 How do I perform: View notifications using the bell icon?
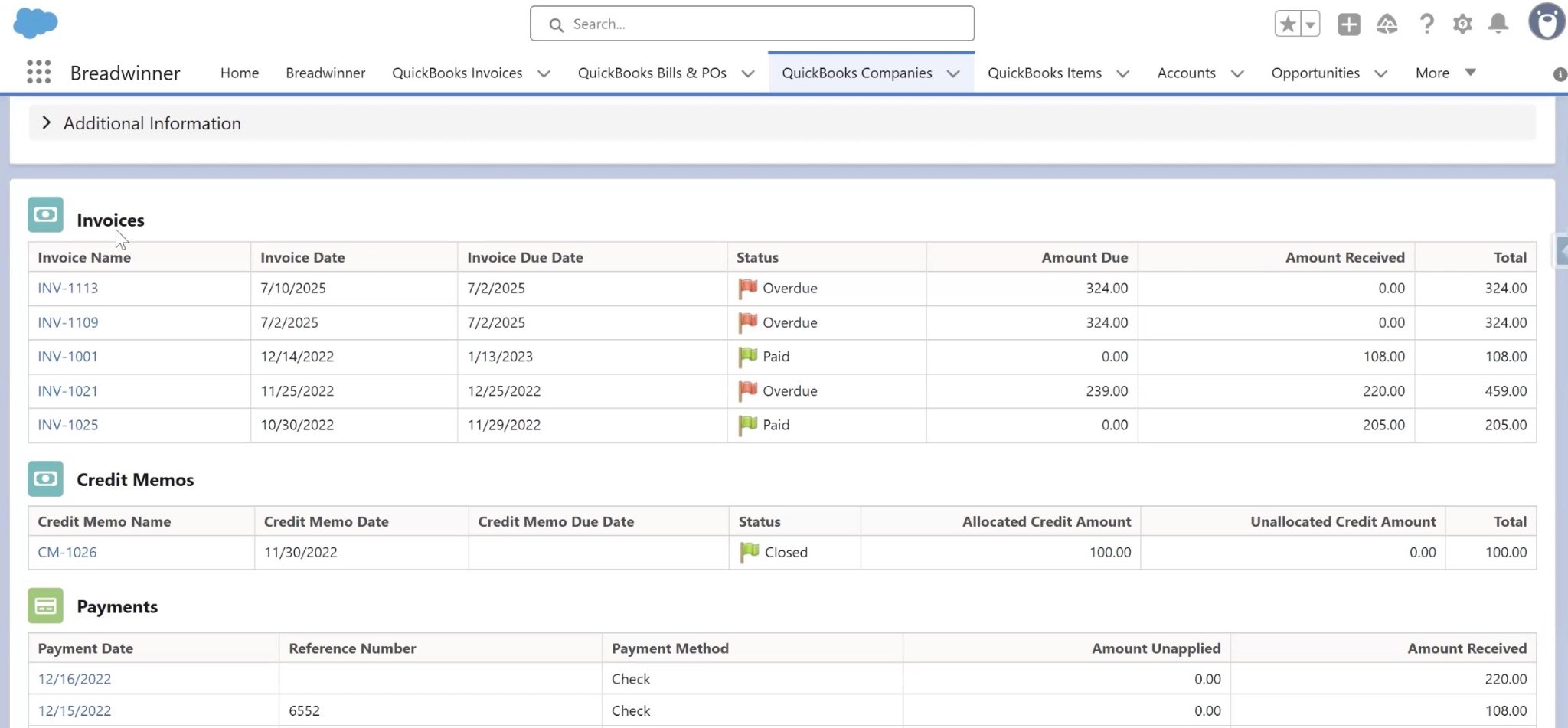[x=1498, y=24]
